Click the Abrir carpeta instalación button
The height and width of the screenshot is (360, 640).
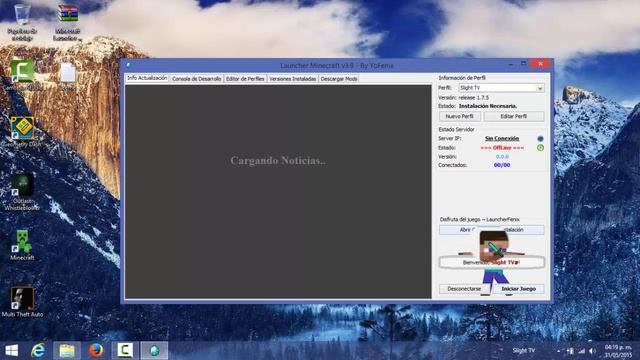tap(491, 230)
